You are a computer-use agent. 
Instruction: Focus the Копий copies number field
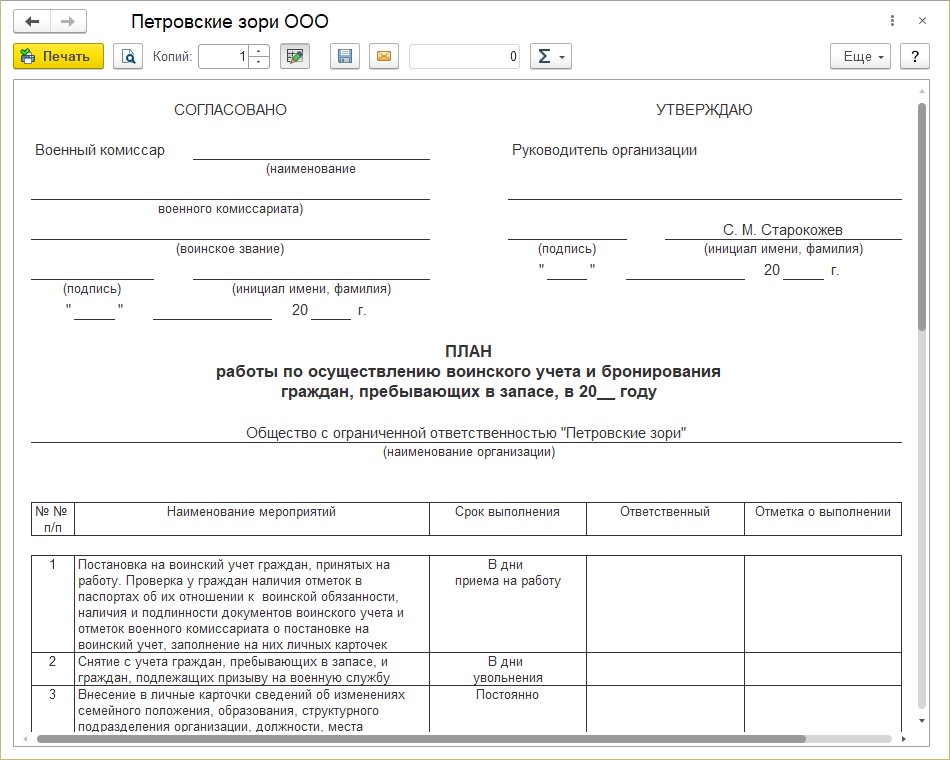223,56
